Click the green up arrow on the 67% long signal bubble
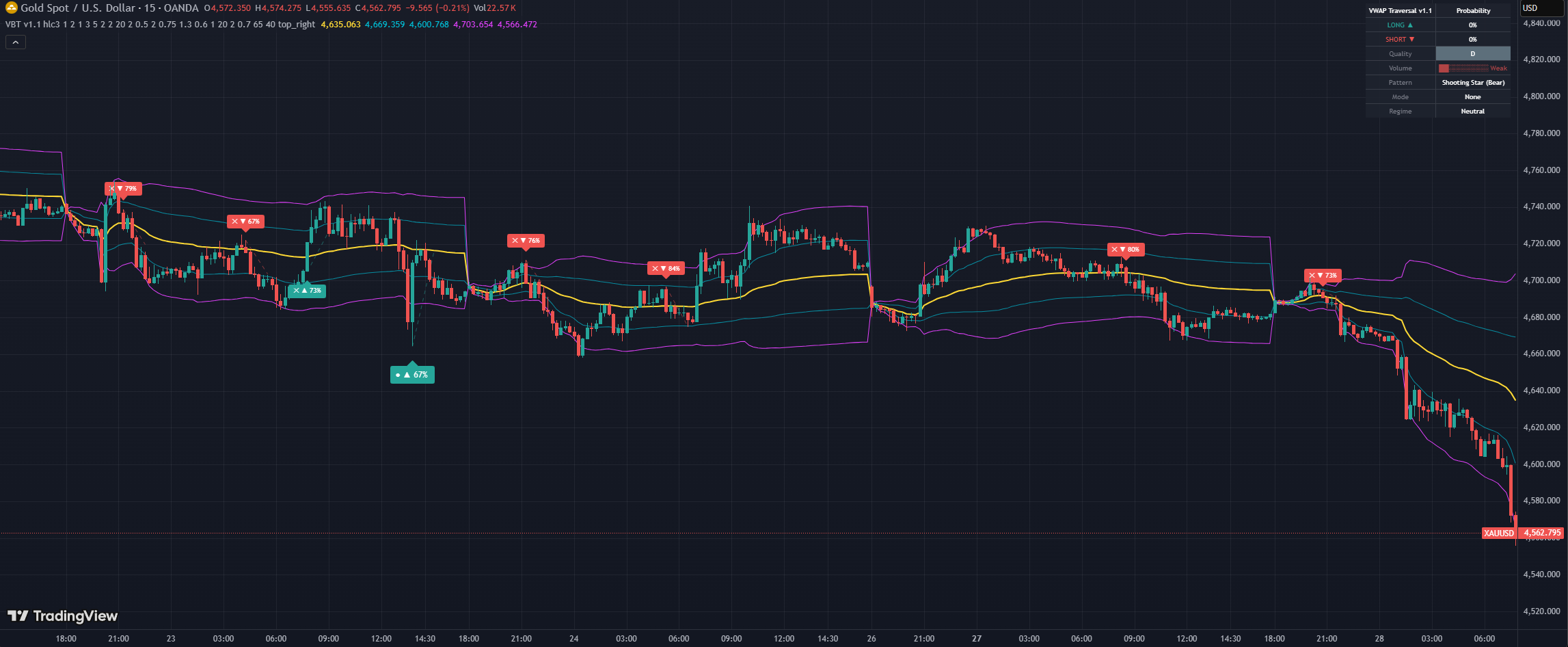Screen dimensions: 1568x647 409,374
